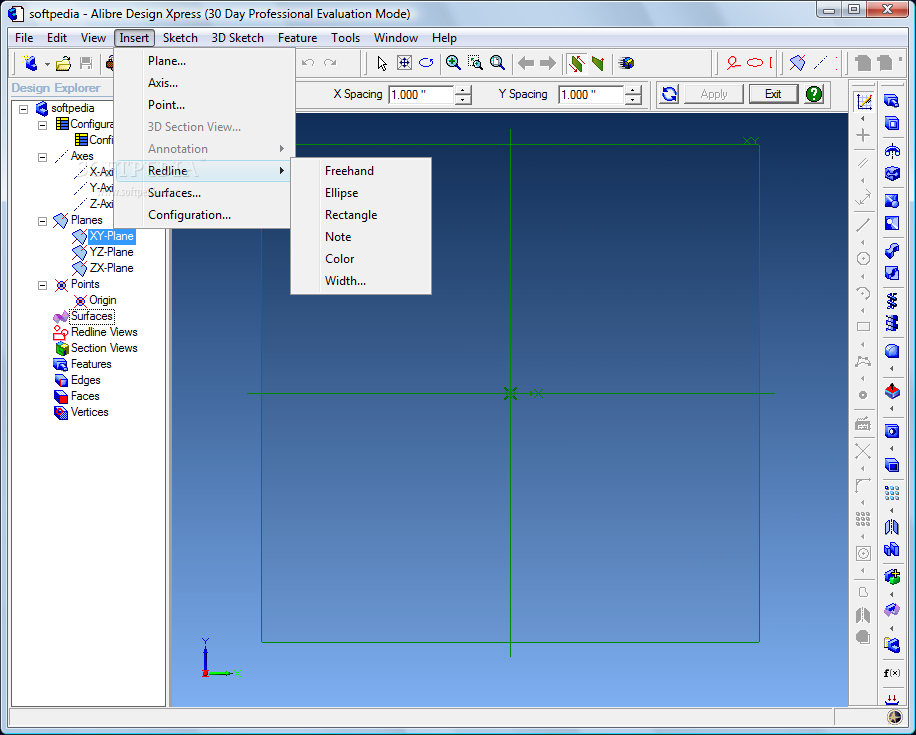This screenshot has height=735, width=916.
Task: Collapse the Points tree node
Action: tap(43, 285)
